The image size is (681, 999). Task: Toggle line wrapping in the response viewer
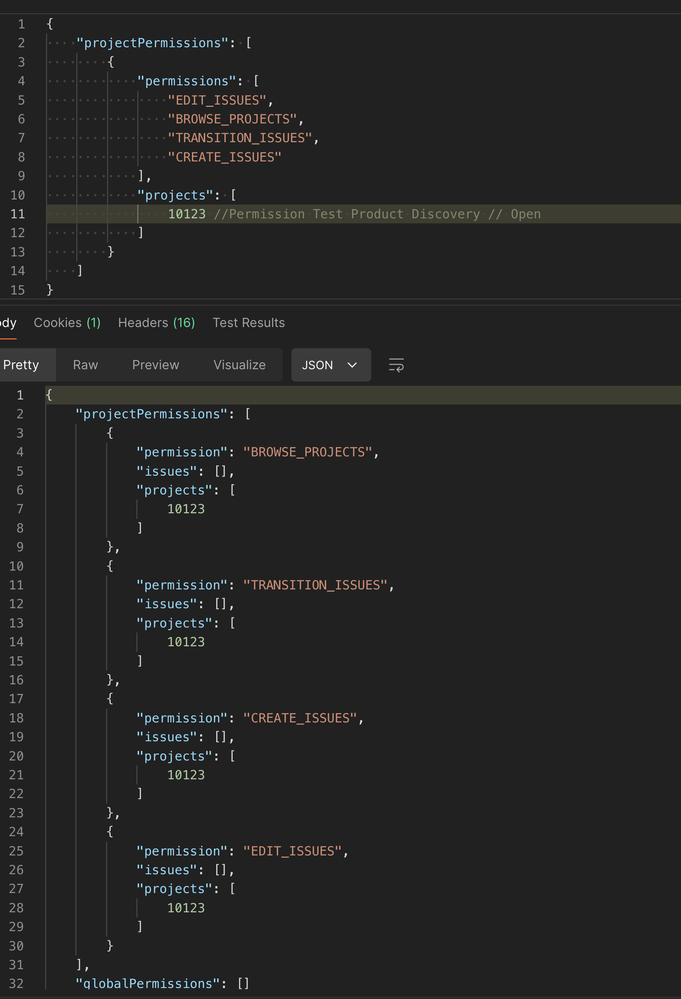click(396, 365)
